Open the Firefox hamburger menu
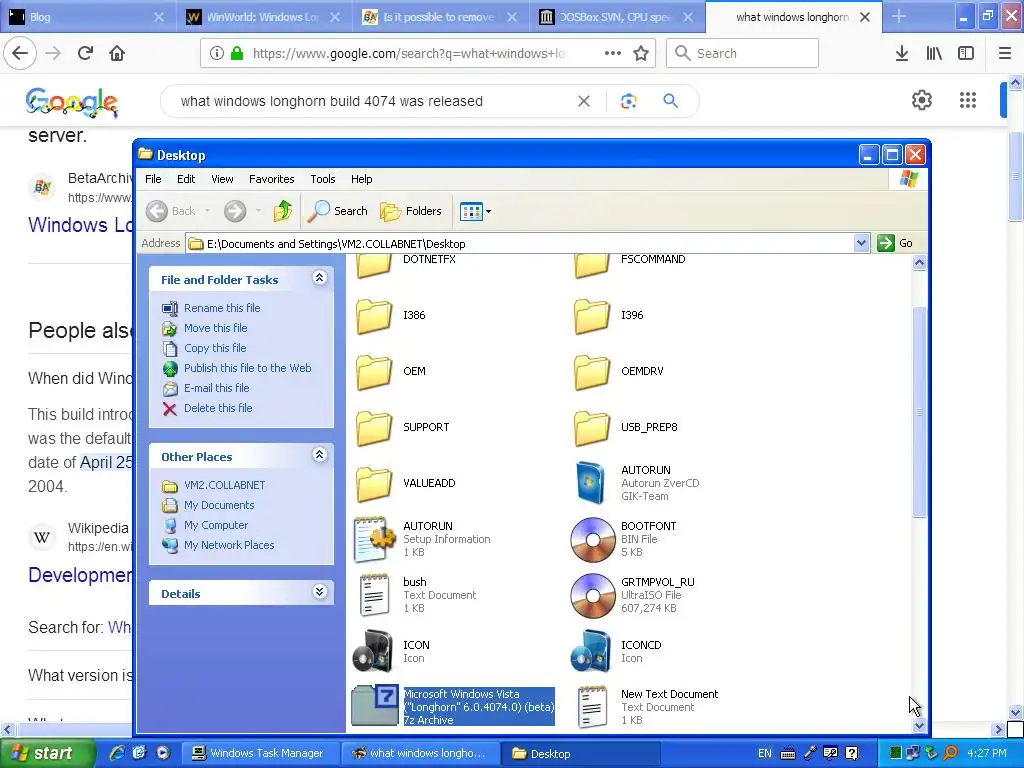Screen dimensions: 1024x768 pyautogui.click(x=1005, y=54)
